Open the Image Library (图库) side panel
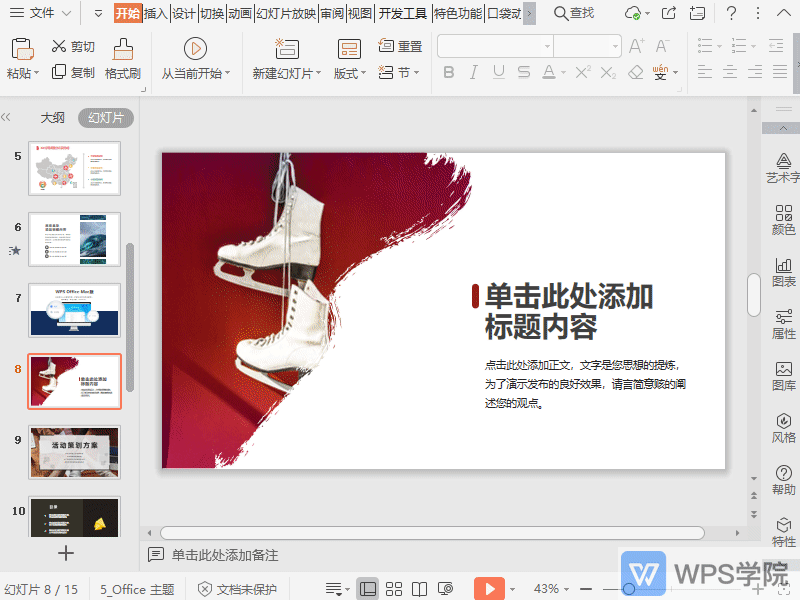Viewport: 800px width, 600px height. [x=783, y=377]
